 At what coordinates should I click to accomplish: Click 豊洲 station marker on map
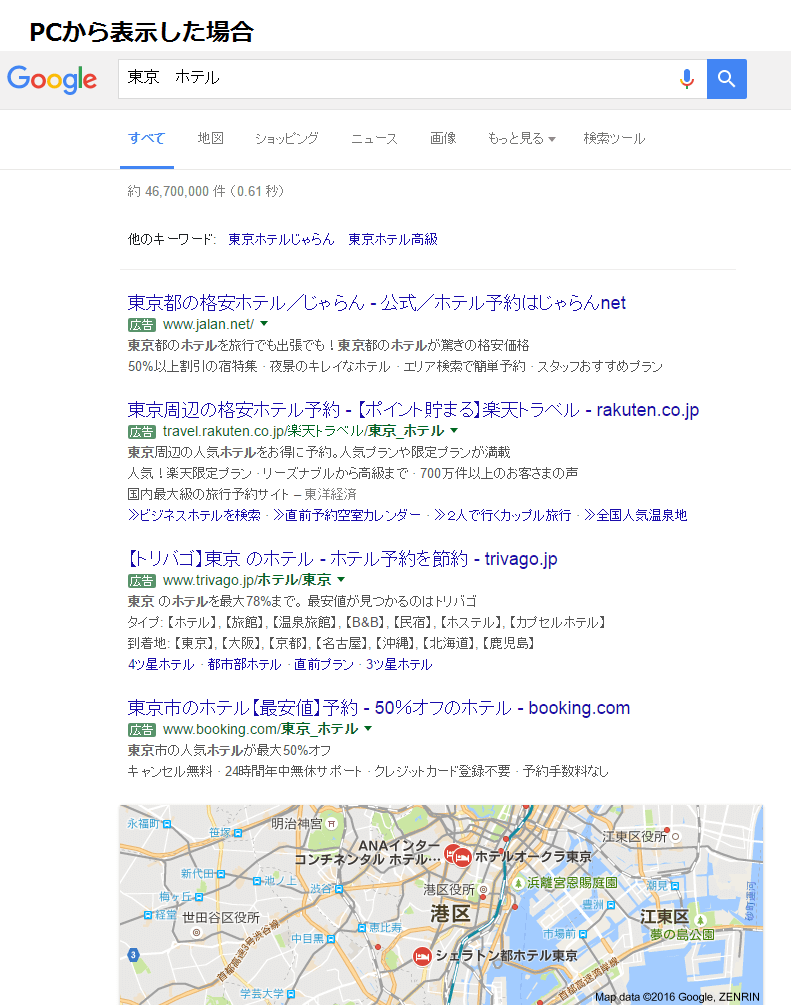[x=611, y=905]
